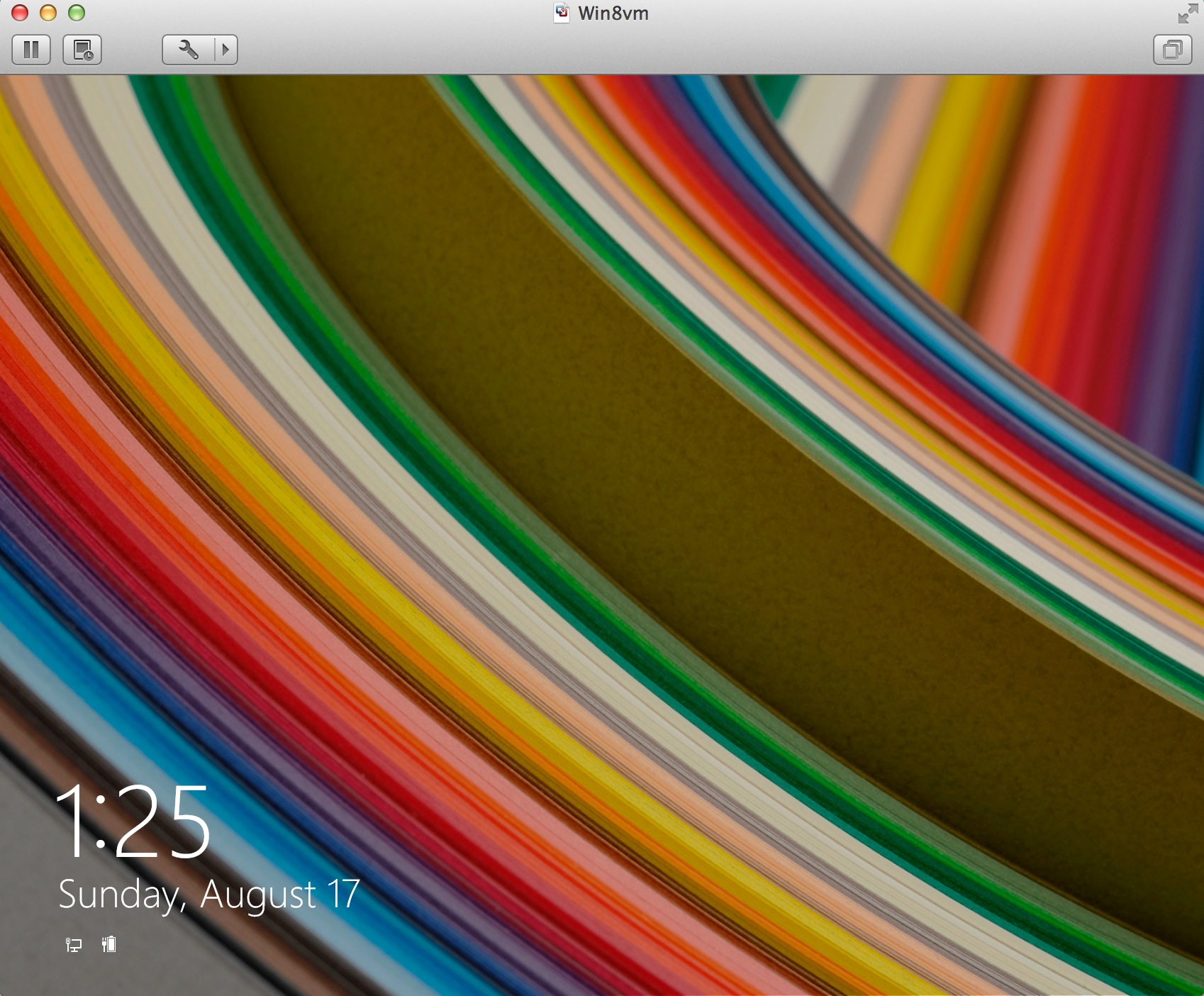Click the word August in the date

(x=258, y=895)
